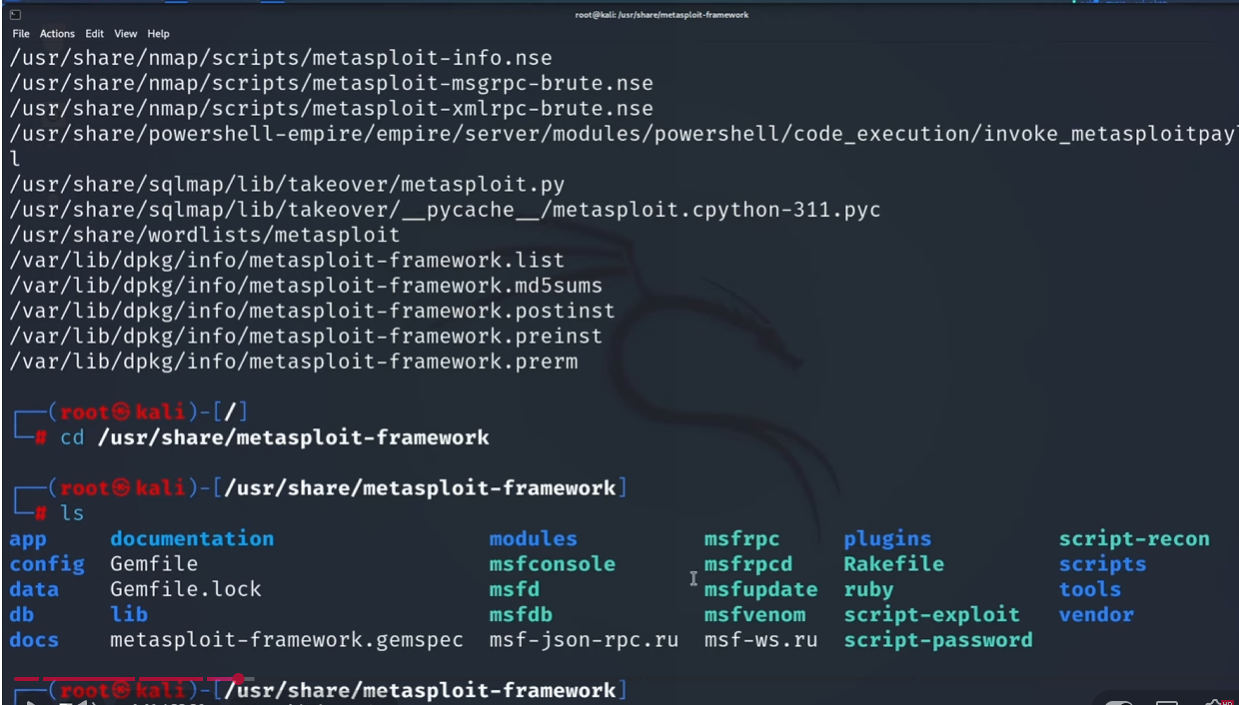
Task: Open the video settings gear icon
Action: pos(1217,700)
